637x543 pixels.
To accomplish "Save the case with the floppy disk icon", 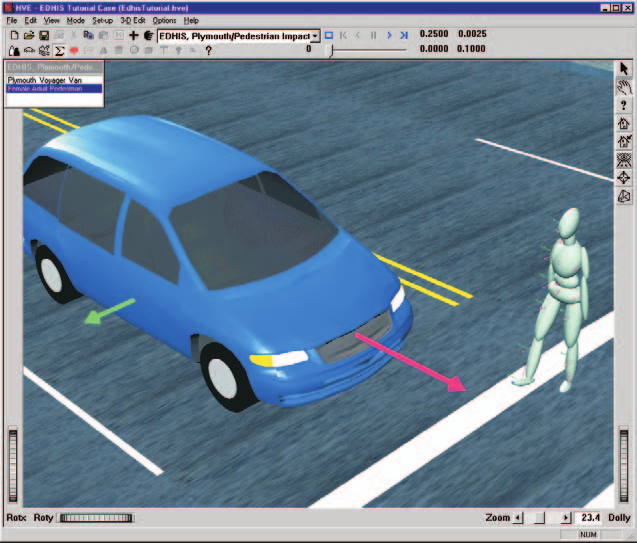I will point(44,36).
